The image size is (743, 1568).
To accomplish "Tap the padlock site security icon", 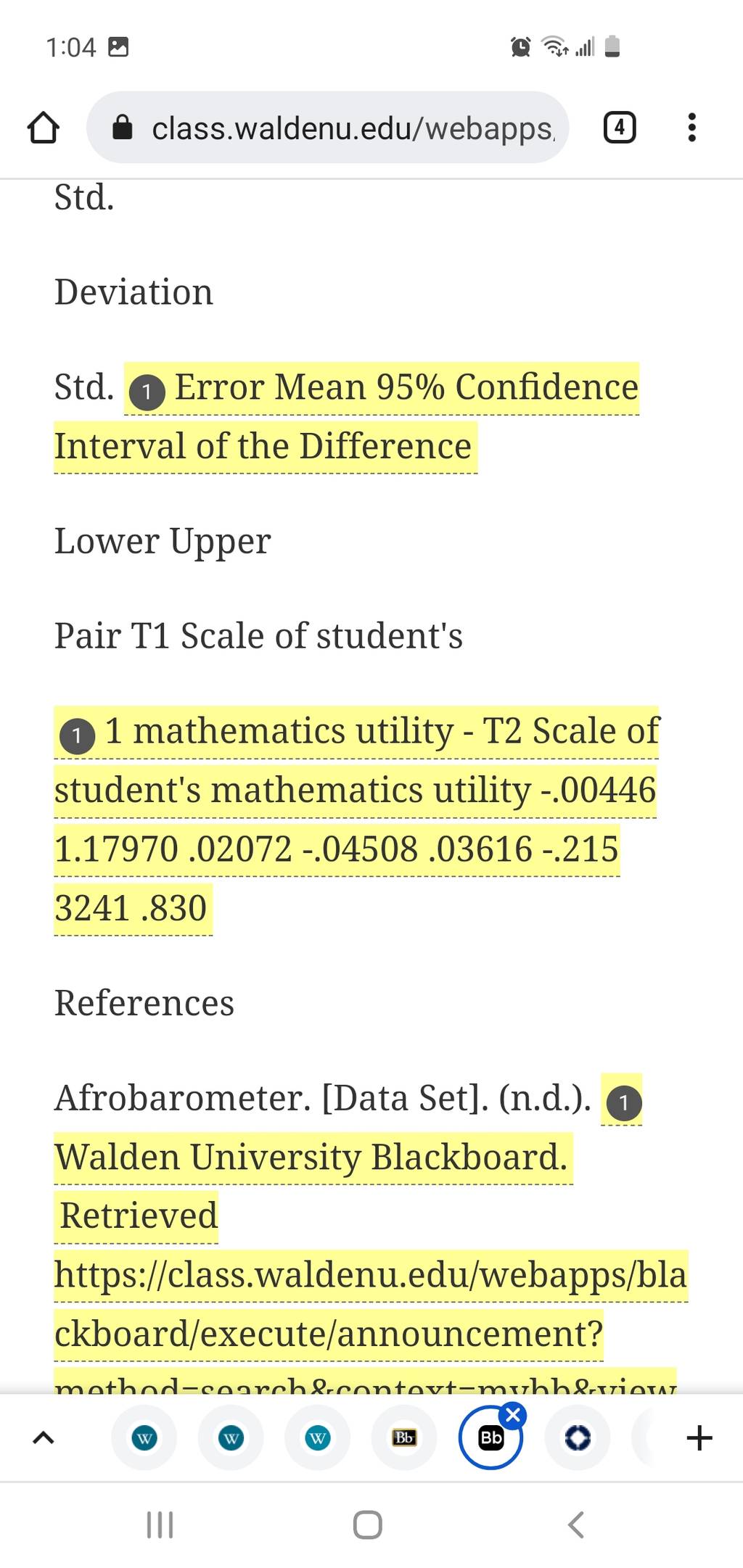I will tap(123, 128).
